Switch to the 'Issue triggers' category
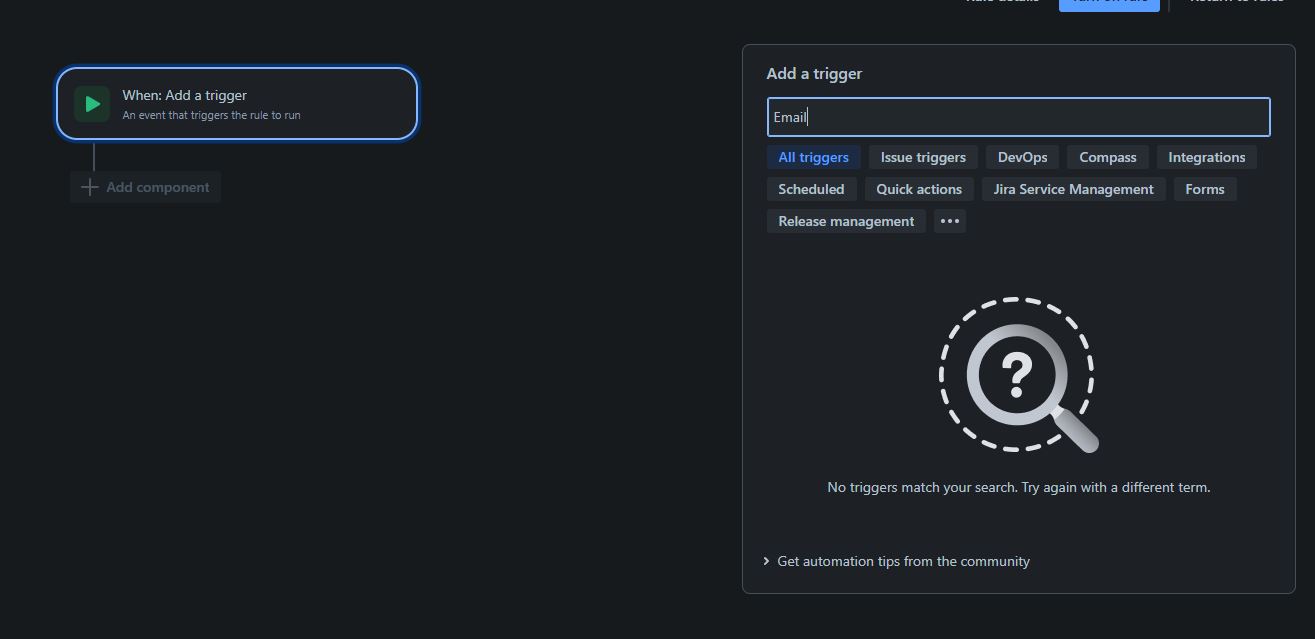The height and width of the screenshot is (639, 1315). tap(922, 157)
